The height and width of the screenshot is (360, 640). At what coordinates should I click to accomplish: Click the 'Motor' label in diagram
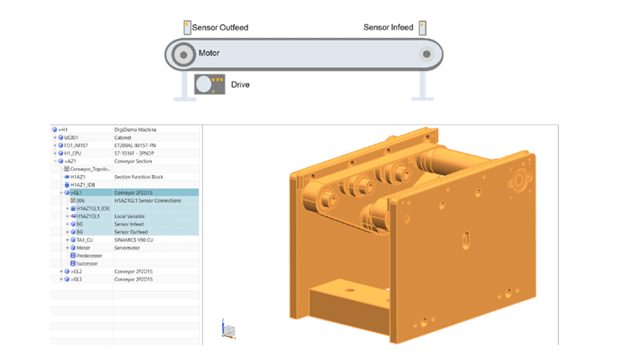(x=209, y=53)
